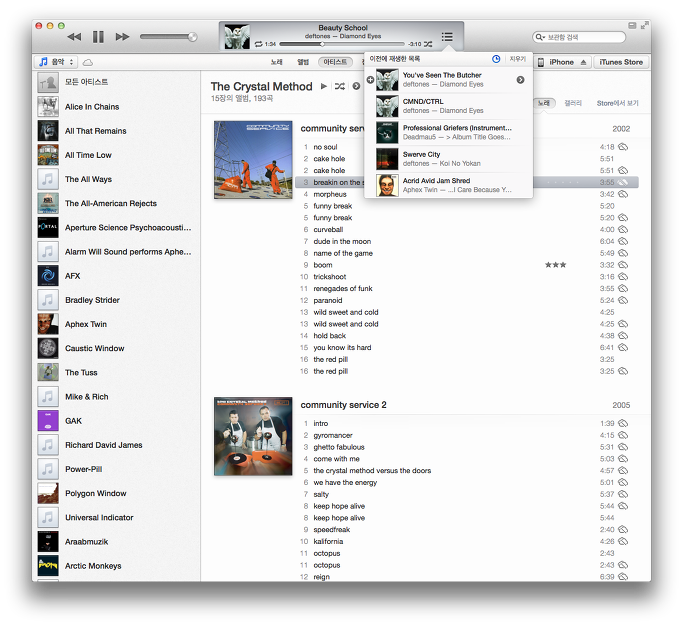683x626 pixels.
Task: Open arrow menu beside The Crystal Method title
Action: click(356, 86)
